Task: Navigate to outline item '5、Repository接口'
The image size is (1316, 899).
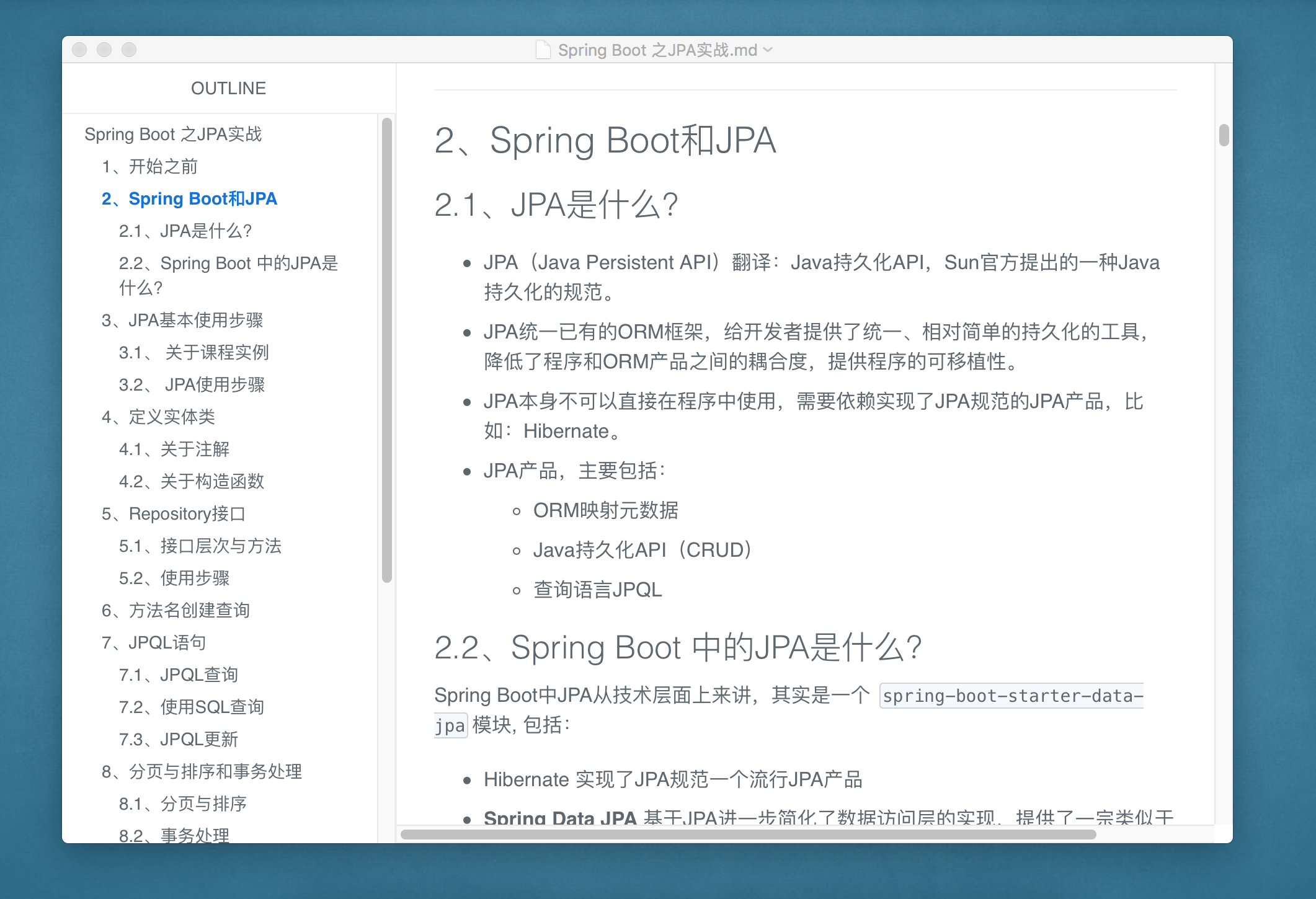Action: [174, 513]
